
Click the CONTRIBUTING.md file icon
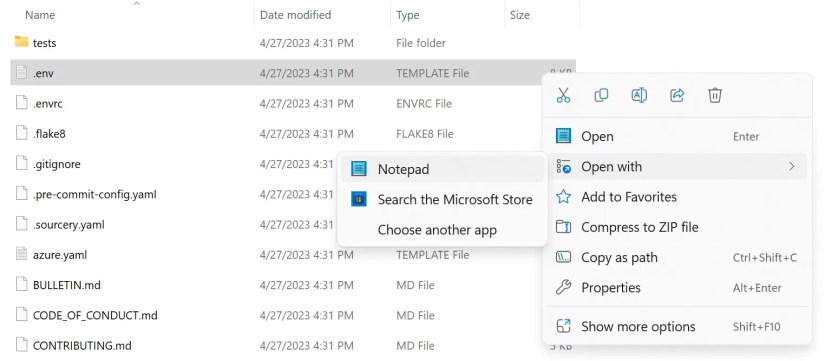(21, 345)
